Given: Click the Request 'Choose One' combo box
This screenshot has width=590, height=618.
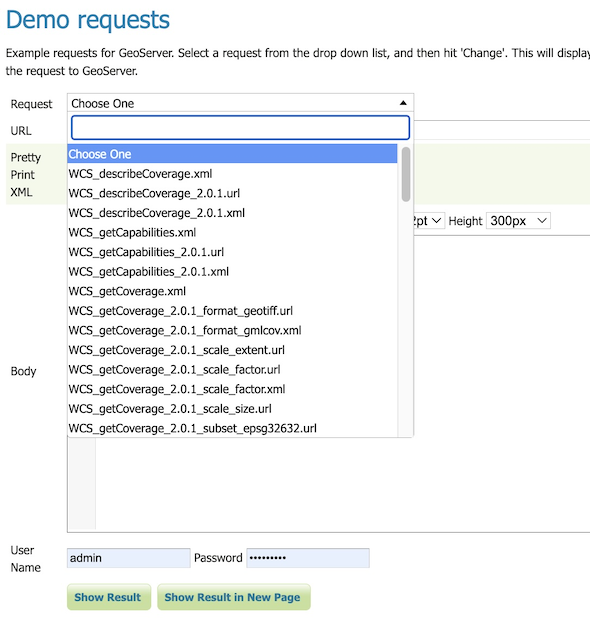Looking at the screenshot, I should pos(240,103).
